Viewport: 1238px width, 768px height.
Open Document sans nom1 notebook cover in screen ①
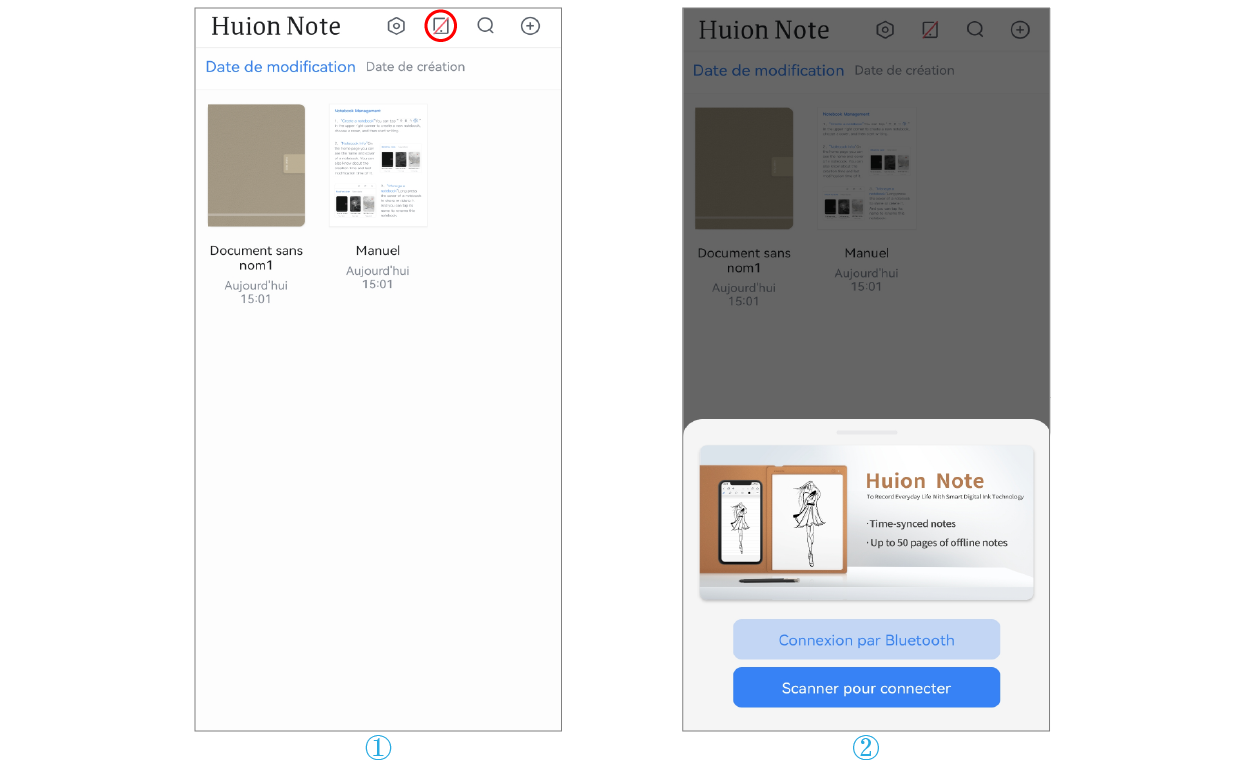256,165
